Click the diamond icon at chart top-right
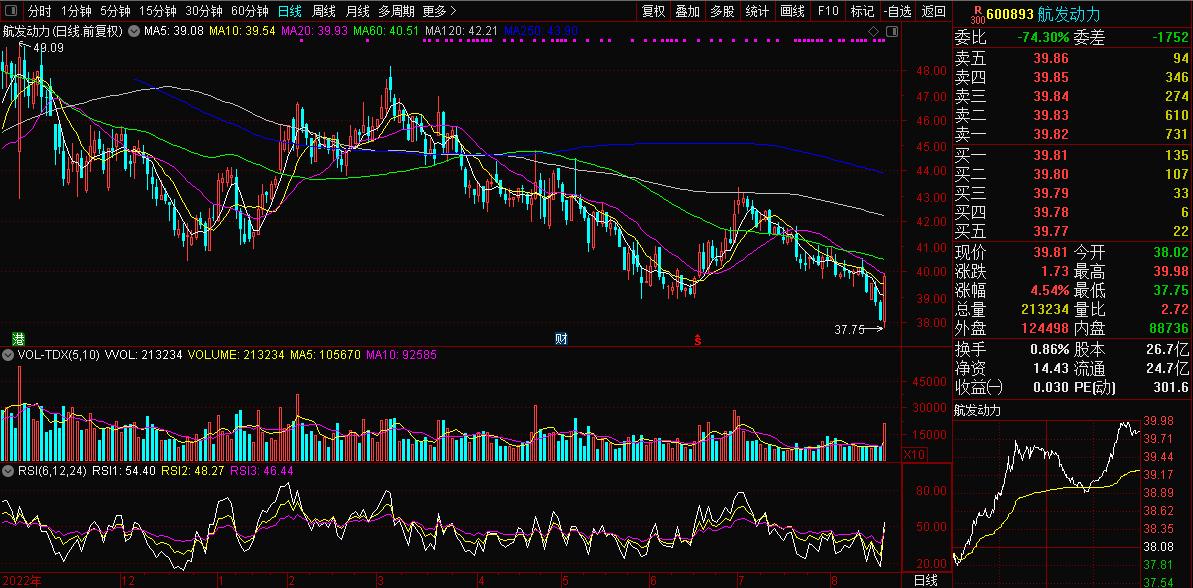1193x588 pixels. (873, 32)
